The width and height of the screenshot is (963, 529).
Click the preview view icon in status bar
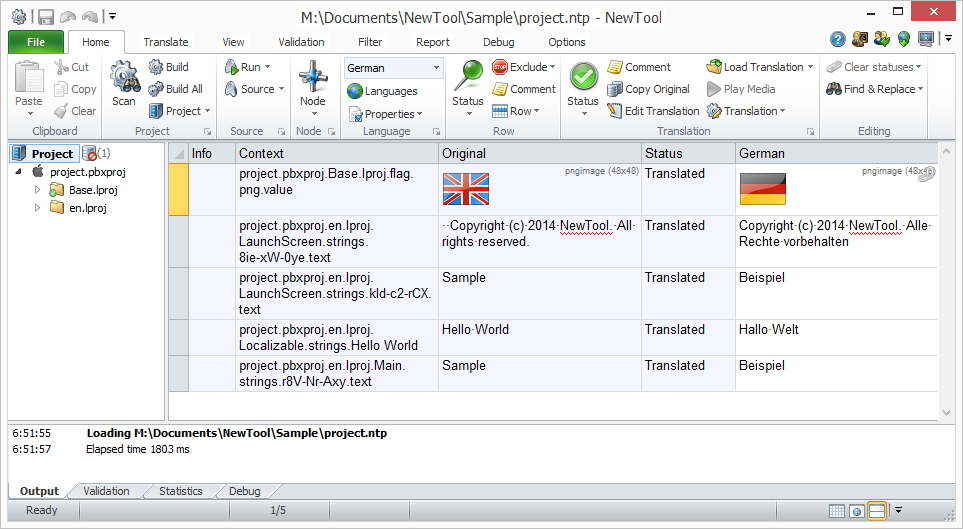coord(857,511)
